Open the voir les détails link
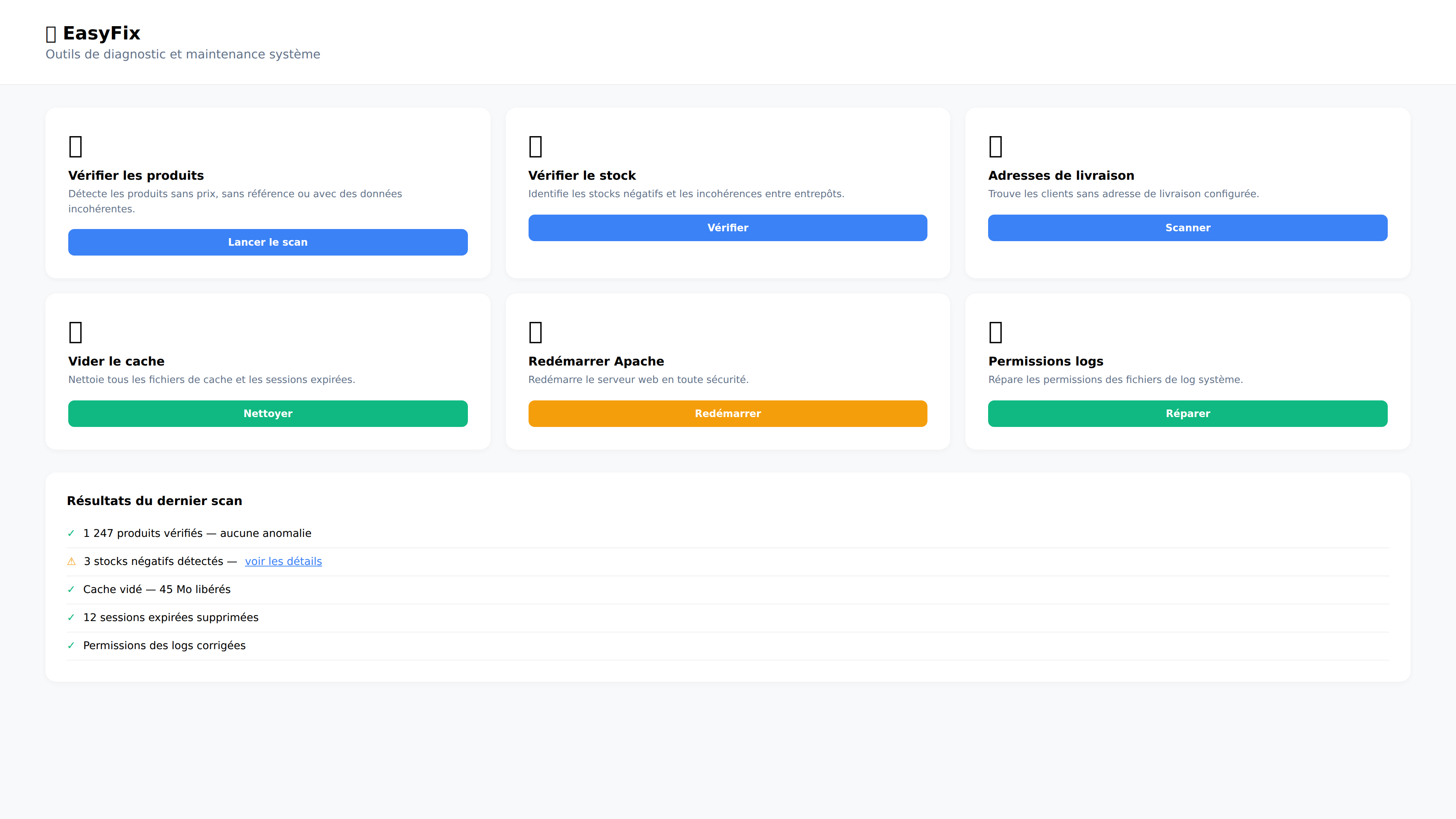Image resolution: width=1456 pixels, height=819 pixels. tap(283, 561)
